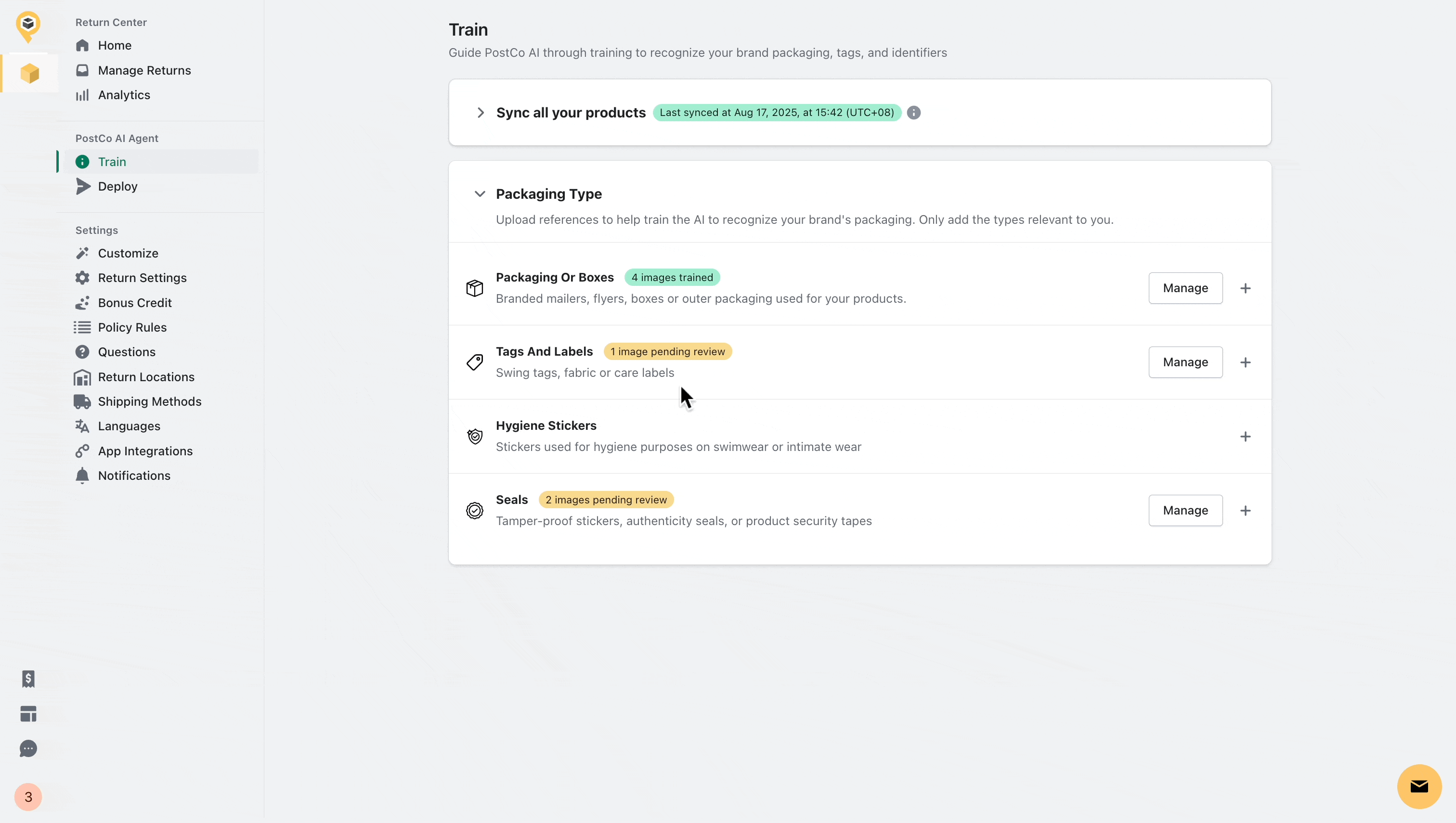Viewport: 1456px width, 823px height.
Task: Collapse the Packaging Type section
Action: pyautogui.click(x=480, y=194)
